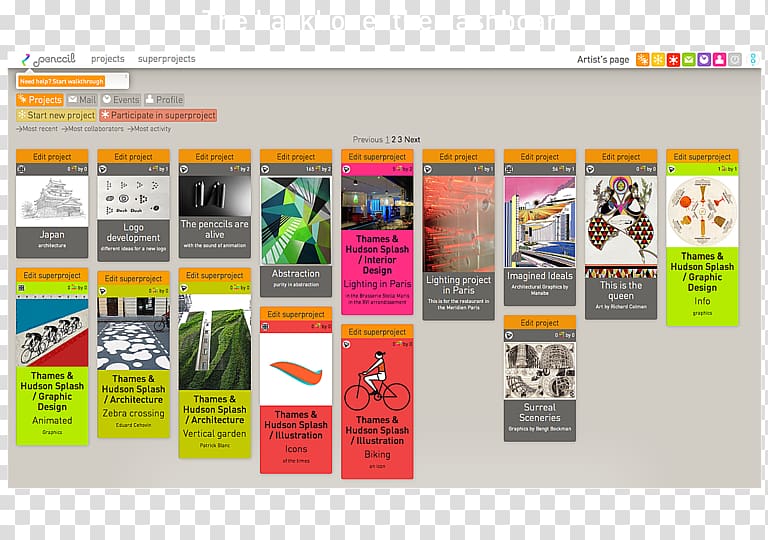Click the header icon on the Zebra crossing card

(102, 291)
